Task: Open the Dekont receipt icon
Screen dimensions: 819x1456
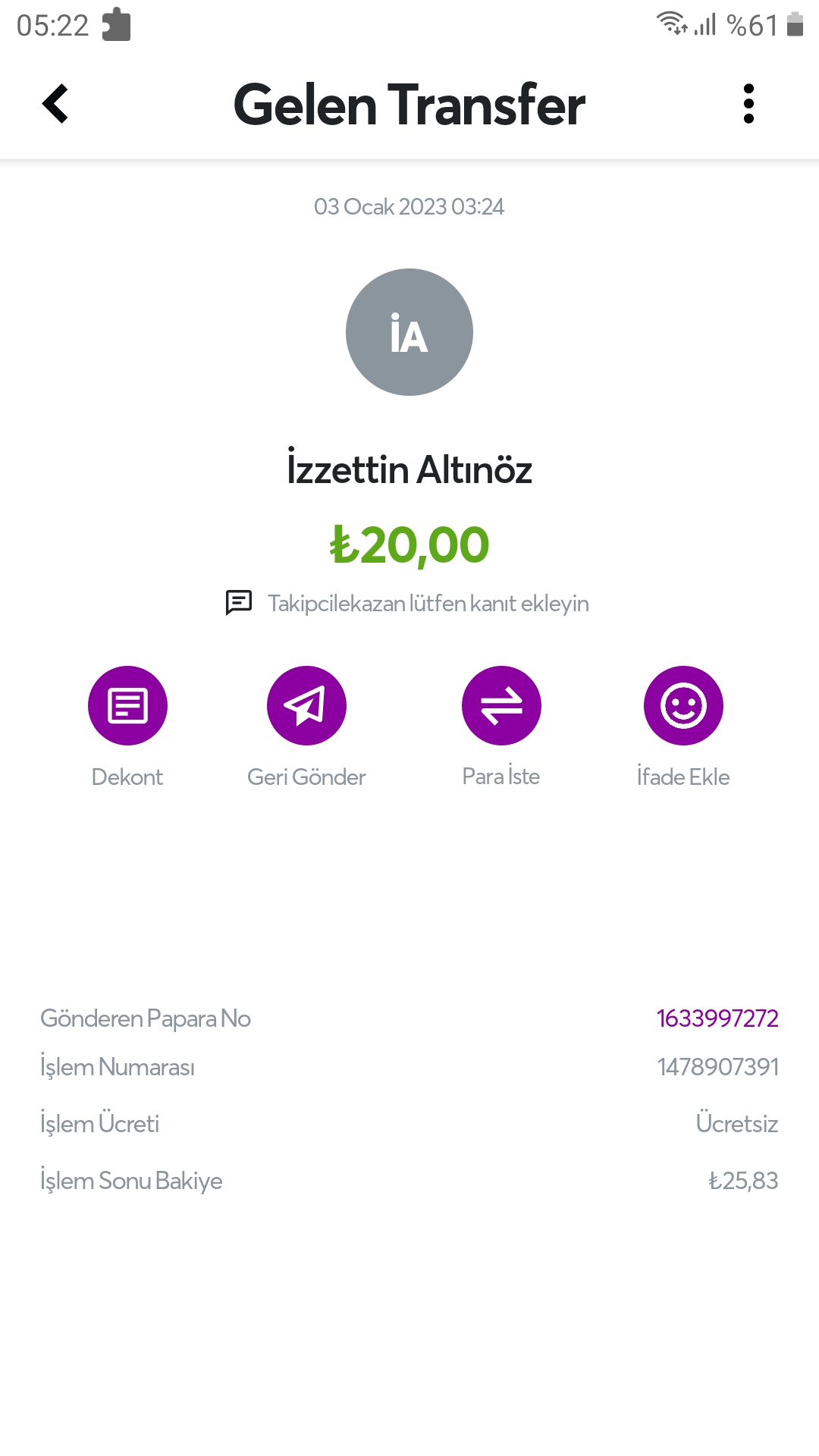Action: click(127, 706)
